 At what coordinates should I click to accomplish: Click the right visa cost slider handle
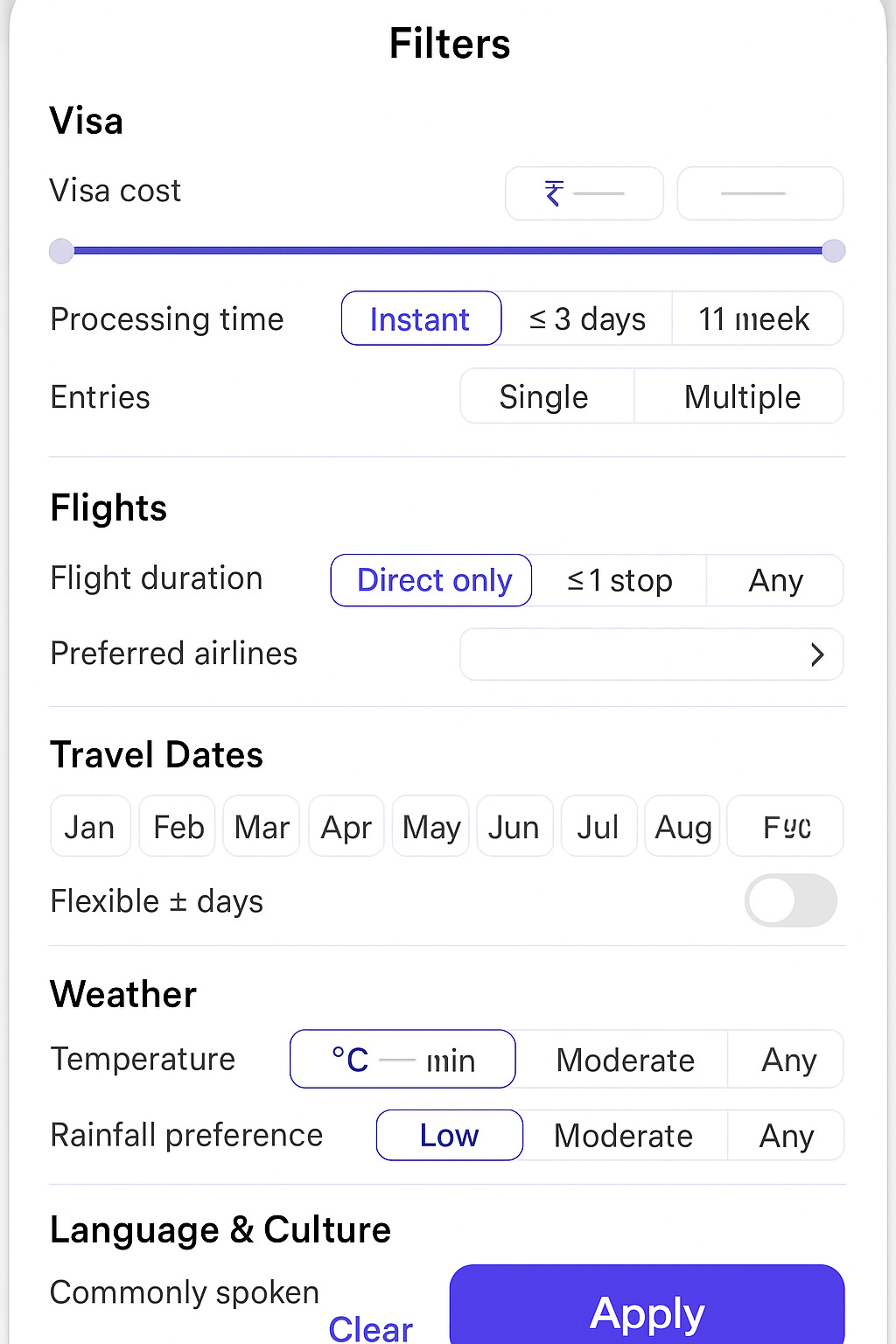tap(833, 251)
